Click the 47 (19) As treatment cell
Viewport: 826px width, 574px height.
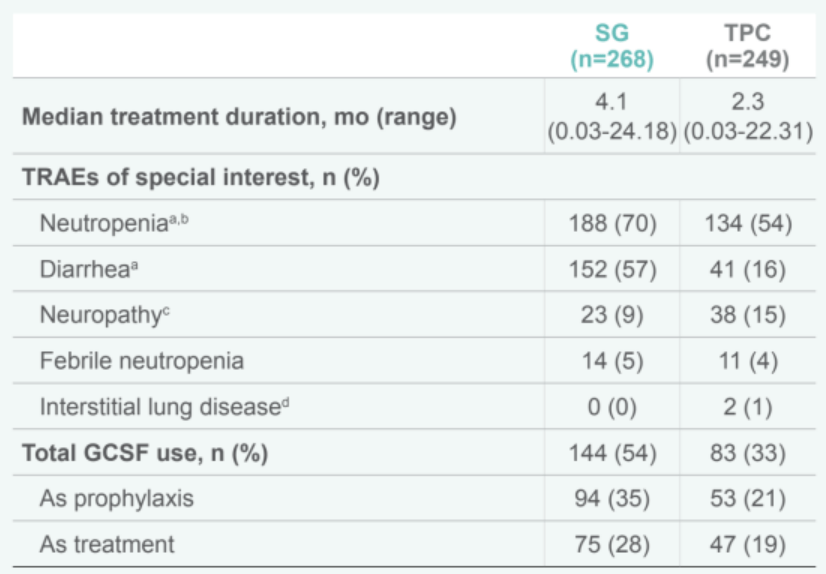[747, 545]
